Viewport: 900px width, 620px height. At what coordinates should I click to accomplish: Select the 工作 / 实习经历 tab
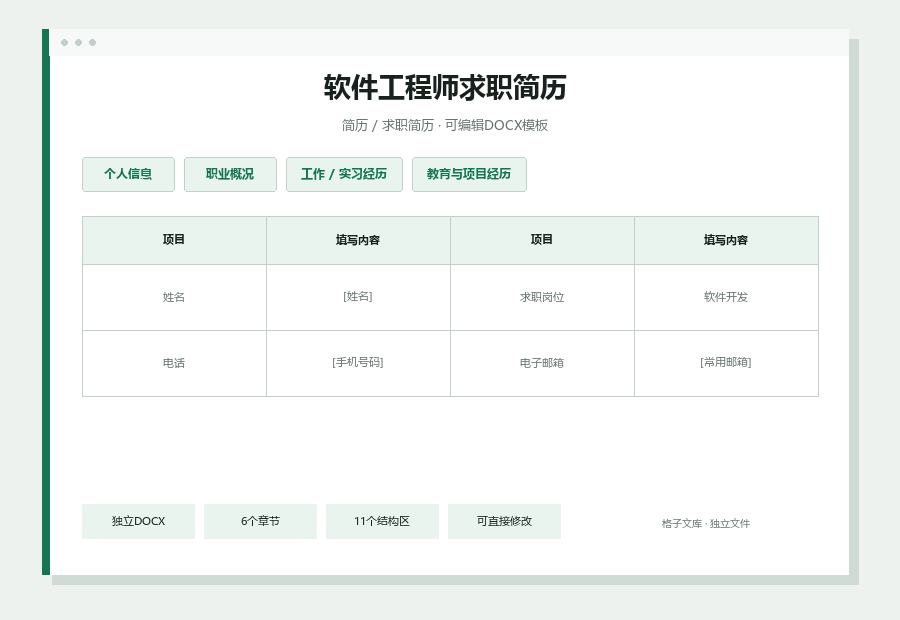coord(344,175)
